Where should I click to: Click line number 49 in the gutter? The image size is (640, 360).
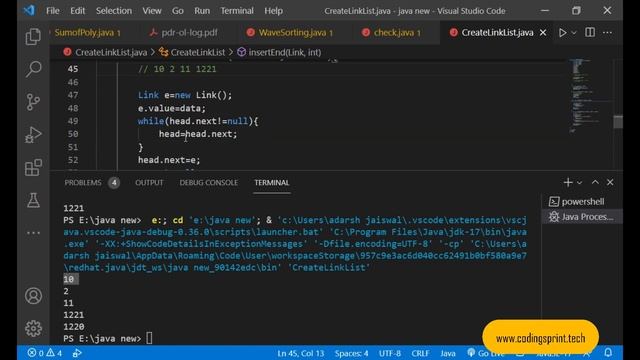tap(73, 121)
